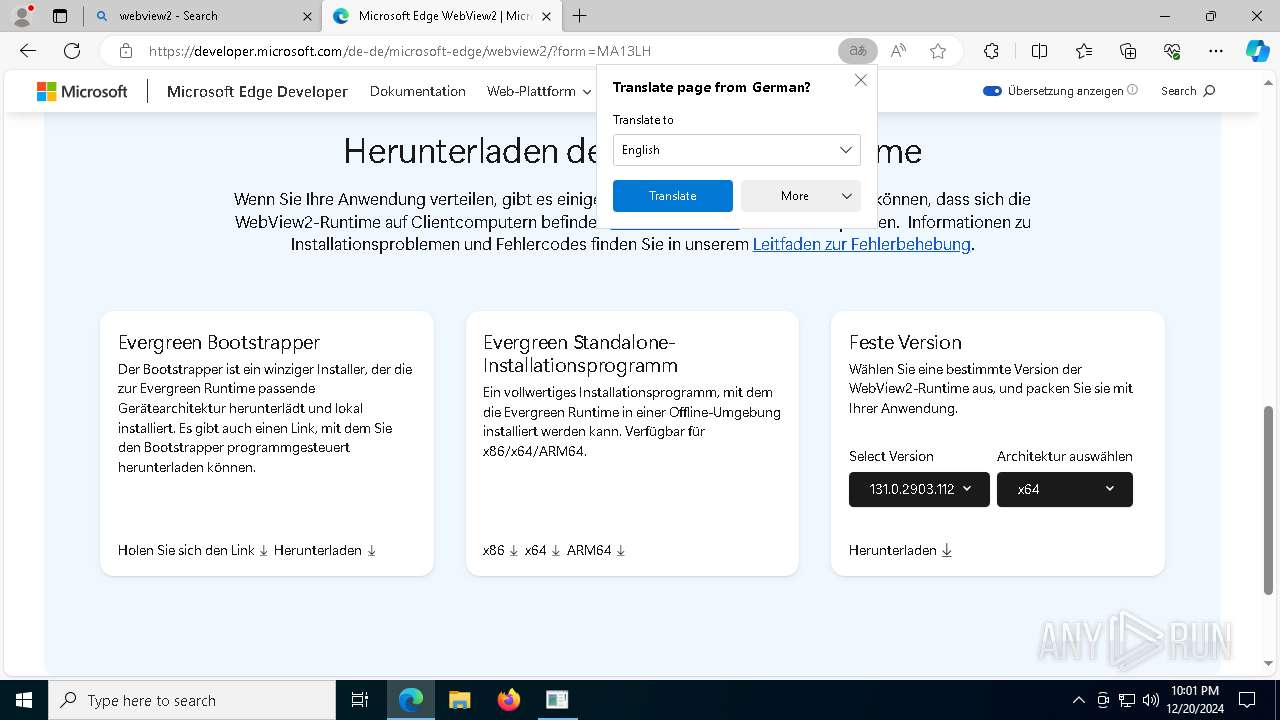The height and width of the screenshot is (720, 1280).
Task: Launch Firefox from taskbar
Action: click(509, 700)
